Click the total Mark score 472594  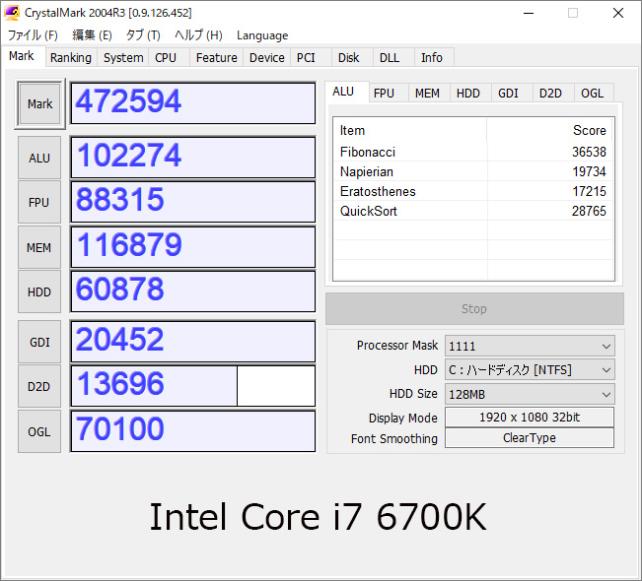point(193,103)
